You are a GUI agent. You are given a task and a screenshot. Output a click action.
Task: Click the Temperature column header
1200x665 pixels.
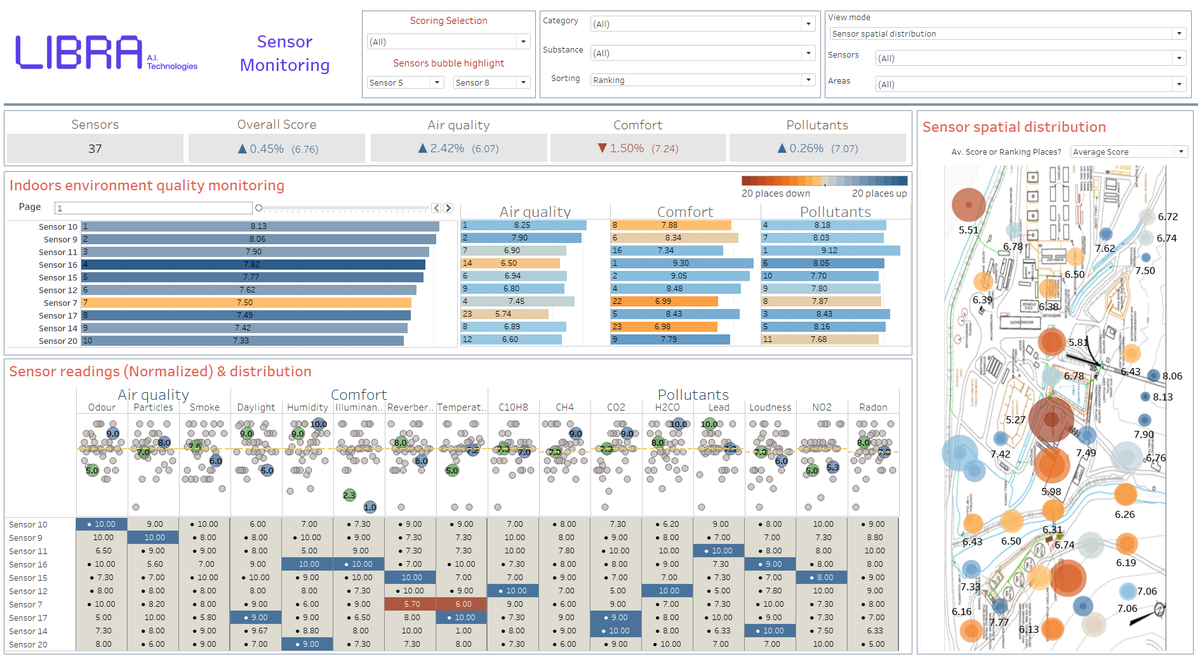[x=462, y=407]
